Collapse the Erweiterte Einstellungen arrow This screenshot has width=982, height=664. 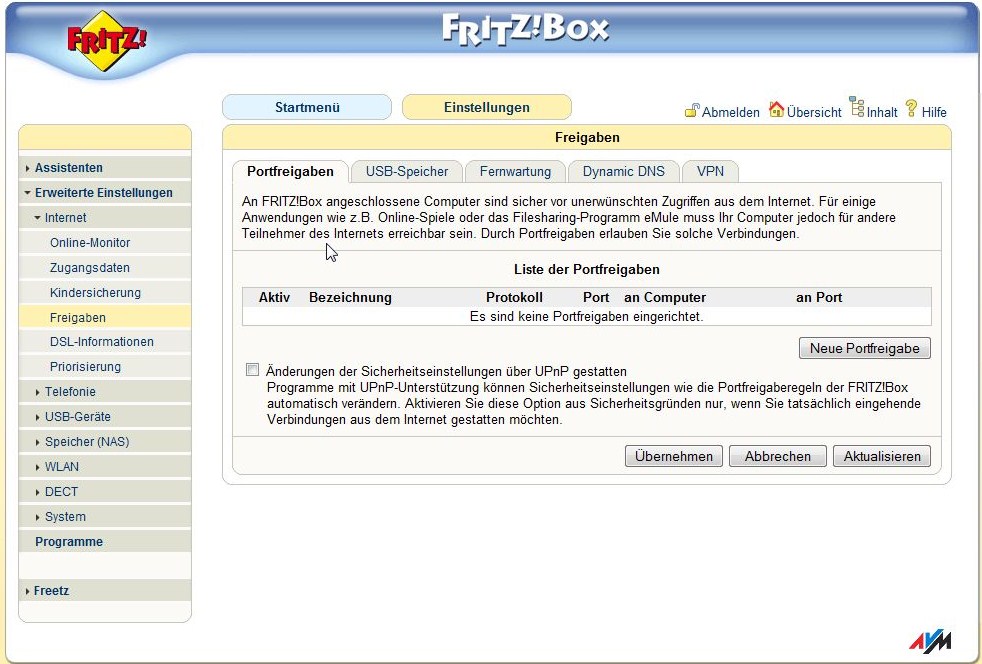(x=28, y=193)
